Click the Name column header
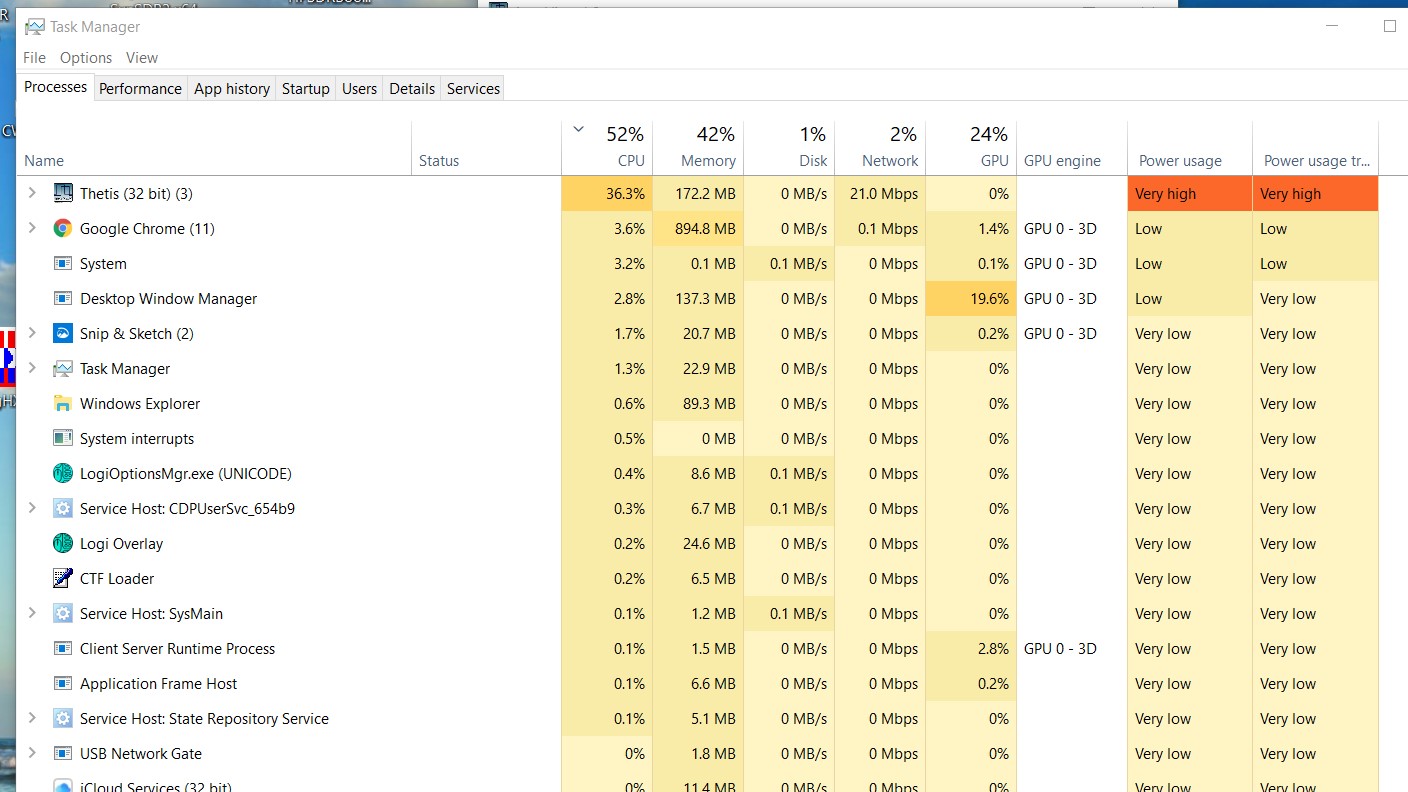The height and width of the screenshot is (792, 1408). (44, 160)
